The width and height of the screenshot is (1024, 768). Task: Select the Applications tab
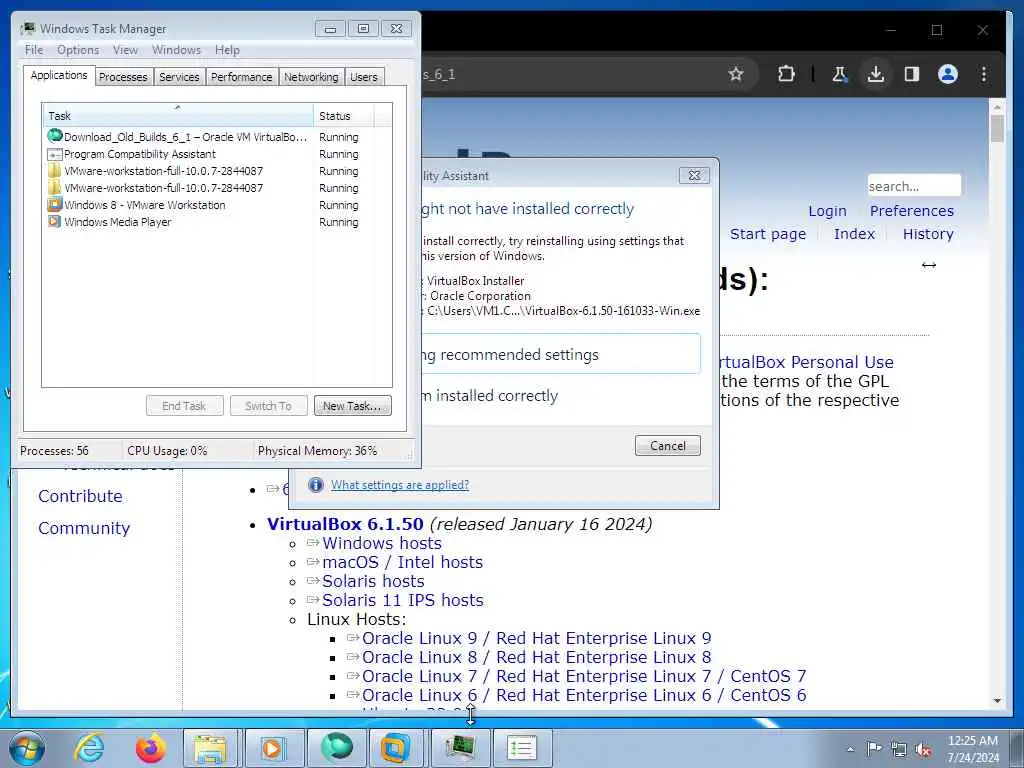pos(59,75)
